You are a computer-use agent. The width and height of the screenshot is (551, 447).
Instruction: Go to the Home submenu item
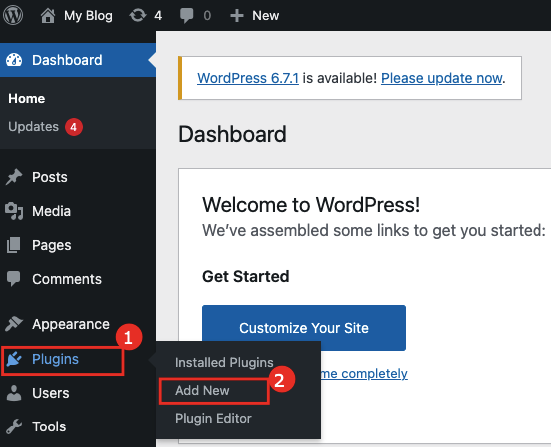tap(27, 99)
